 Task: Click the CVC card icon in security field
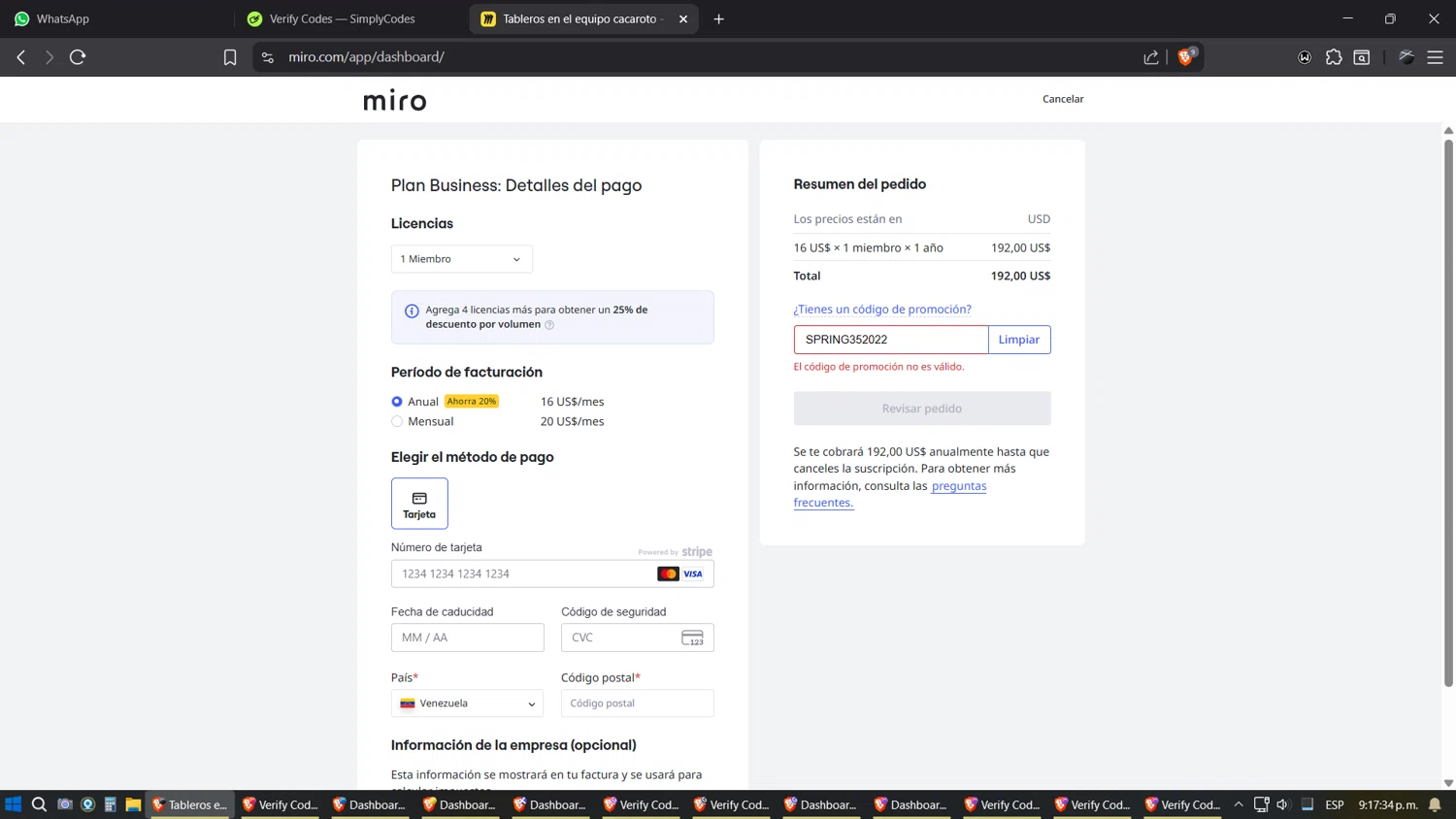tap(692, 638)
